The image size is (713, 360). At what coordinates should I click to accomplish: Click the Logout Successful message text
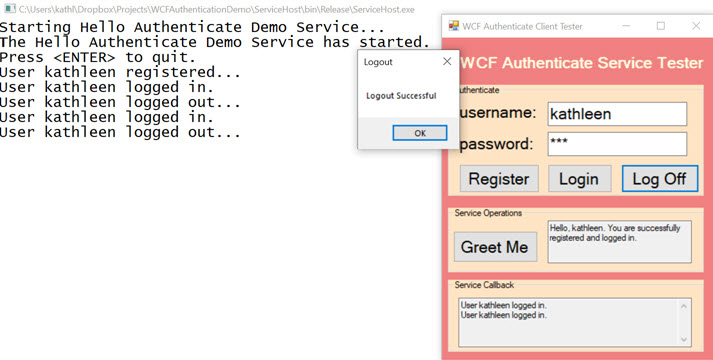click(401, 96)
